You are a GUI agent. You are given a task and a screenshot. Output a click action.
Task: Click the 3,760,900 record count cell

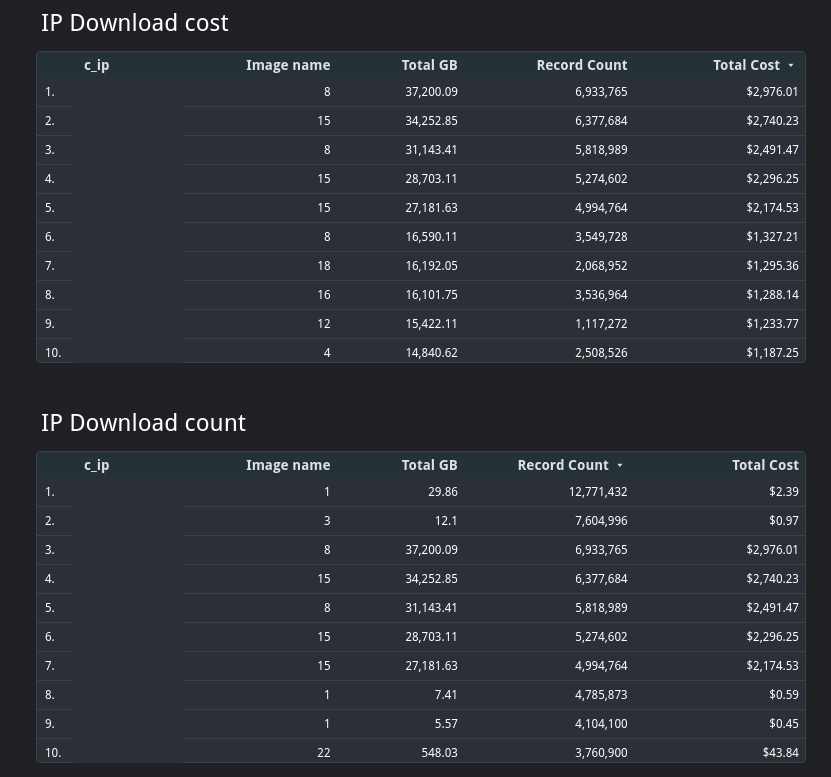coord(601,753)
